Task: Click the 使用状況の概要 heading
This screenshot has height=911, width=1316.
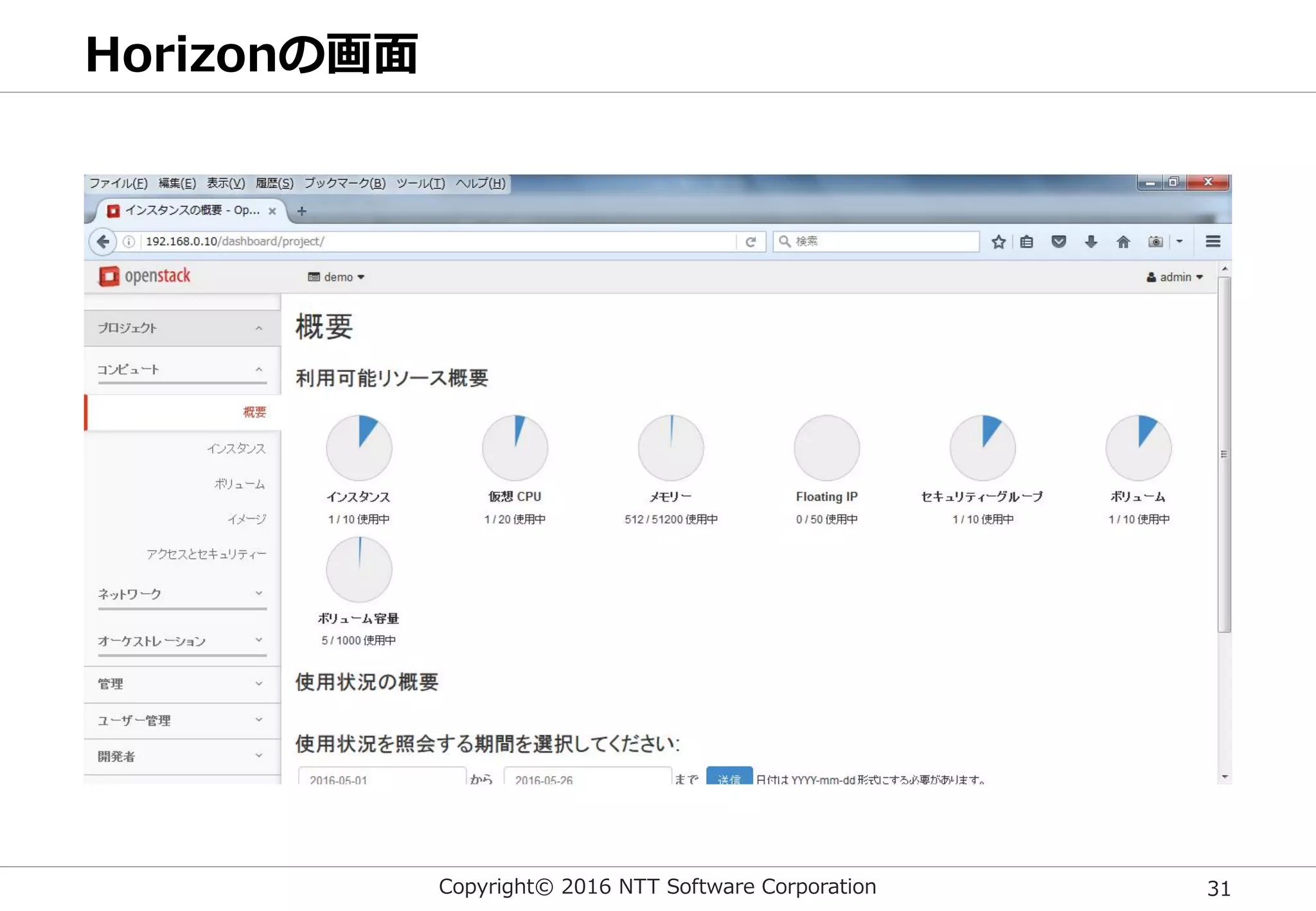Action: (x=367, y=682)
